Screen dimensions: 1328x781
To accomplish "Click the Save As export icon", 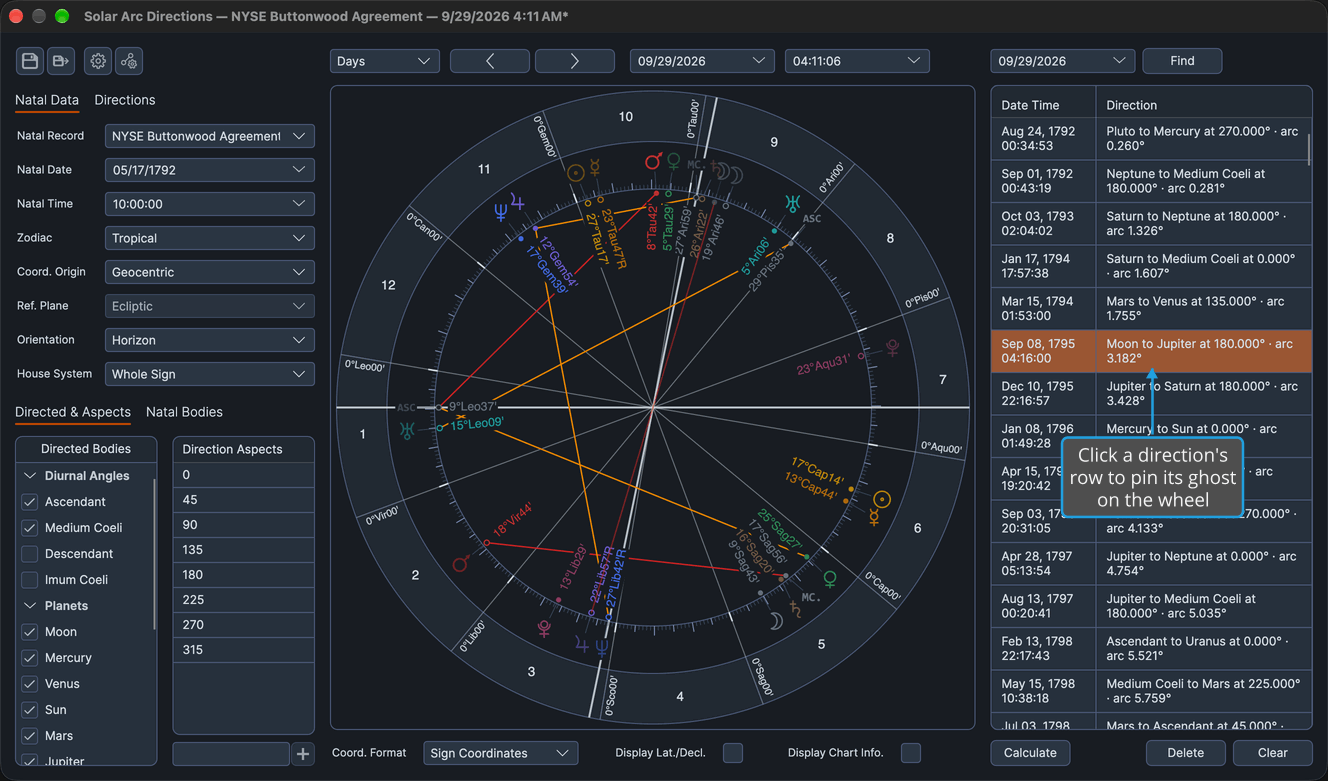I will click(60, 61).
